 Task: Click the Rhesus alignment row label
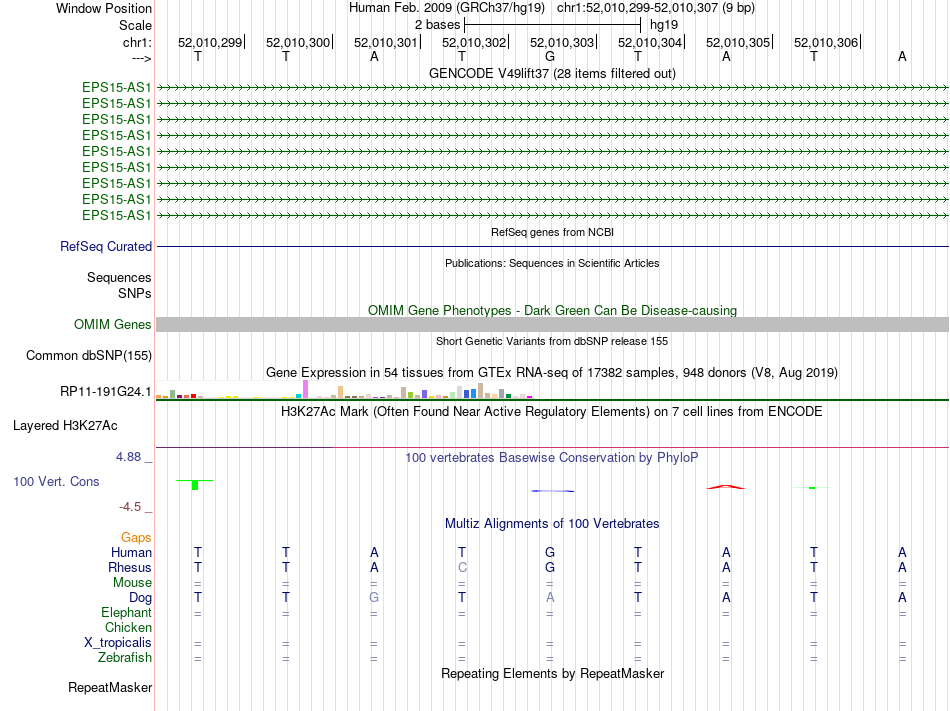130,567
